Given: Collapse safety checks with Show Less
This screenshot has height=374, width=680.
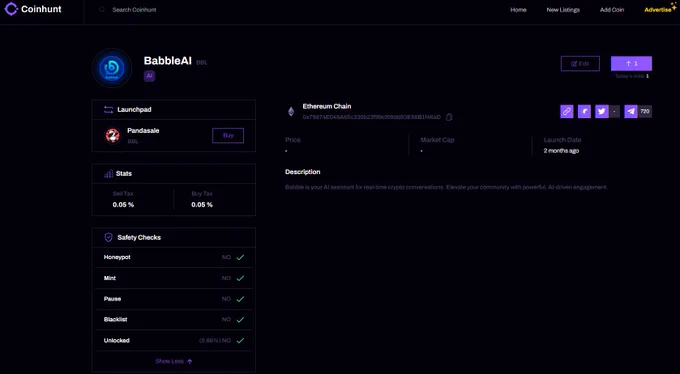Looking at the screenshot, I should click(x=174, y=361).
